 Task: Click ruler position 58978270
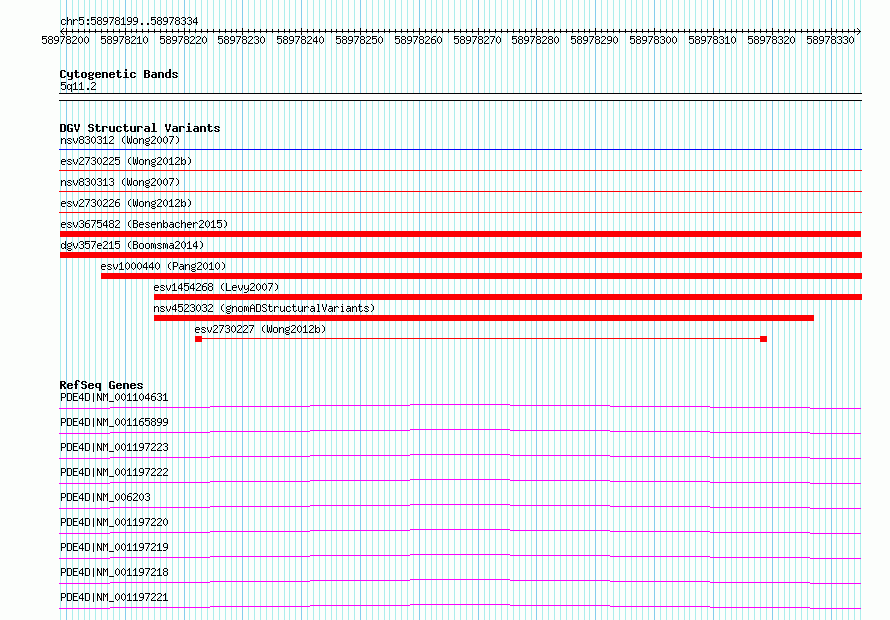(x=477, y=40)
